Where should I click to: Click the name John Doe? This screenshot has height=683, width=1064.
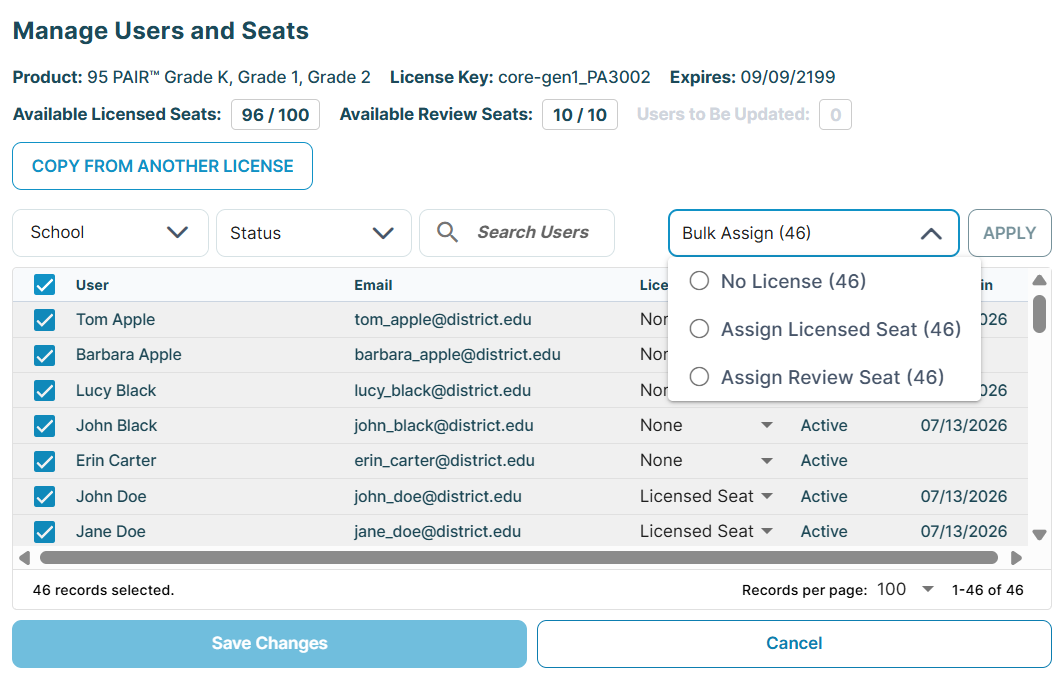click(x=111, y=496)
